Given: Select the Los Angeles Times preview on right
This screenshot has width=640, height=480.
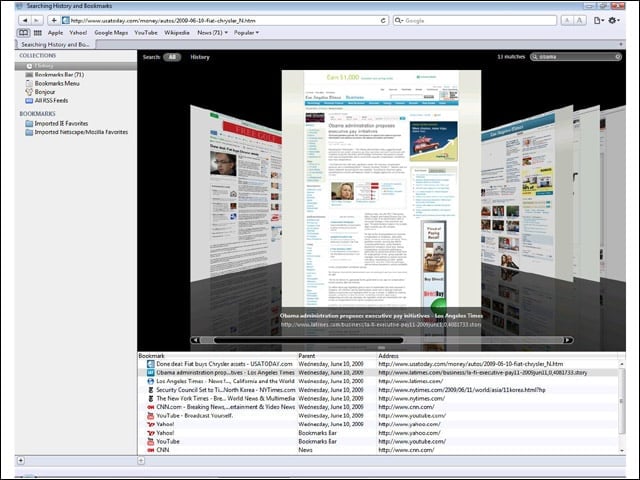Looking at the screenshot, I should coord(527,192).
